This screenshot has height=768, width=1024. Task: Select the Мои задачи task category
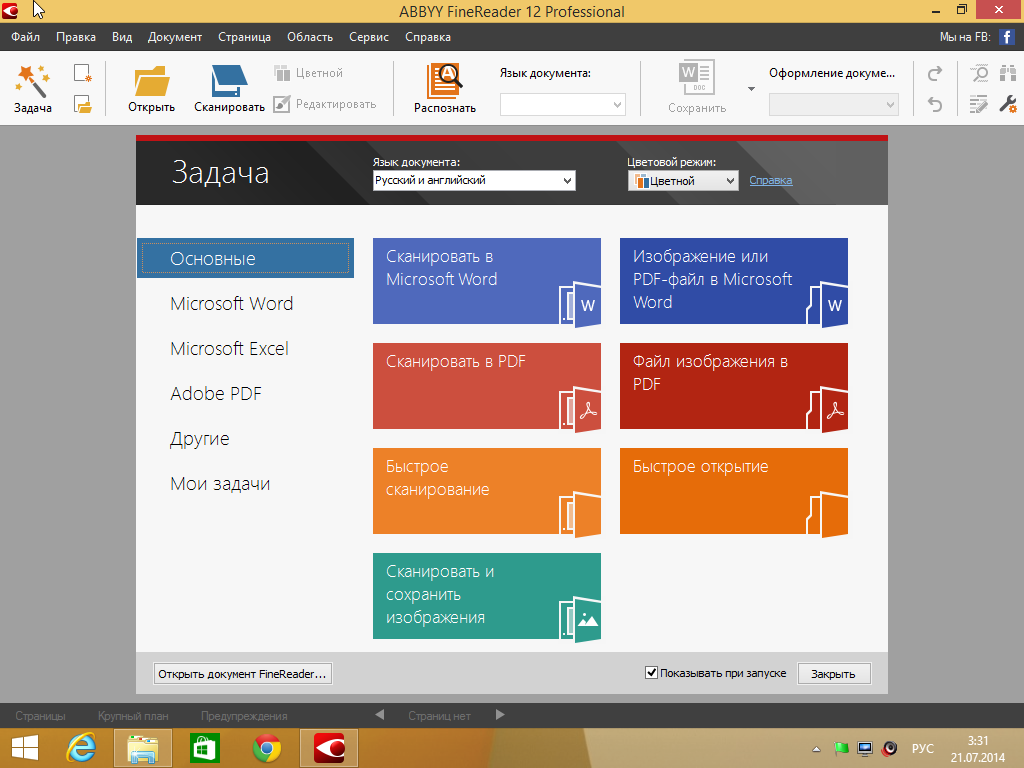coord(220,484)
